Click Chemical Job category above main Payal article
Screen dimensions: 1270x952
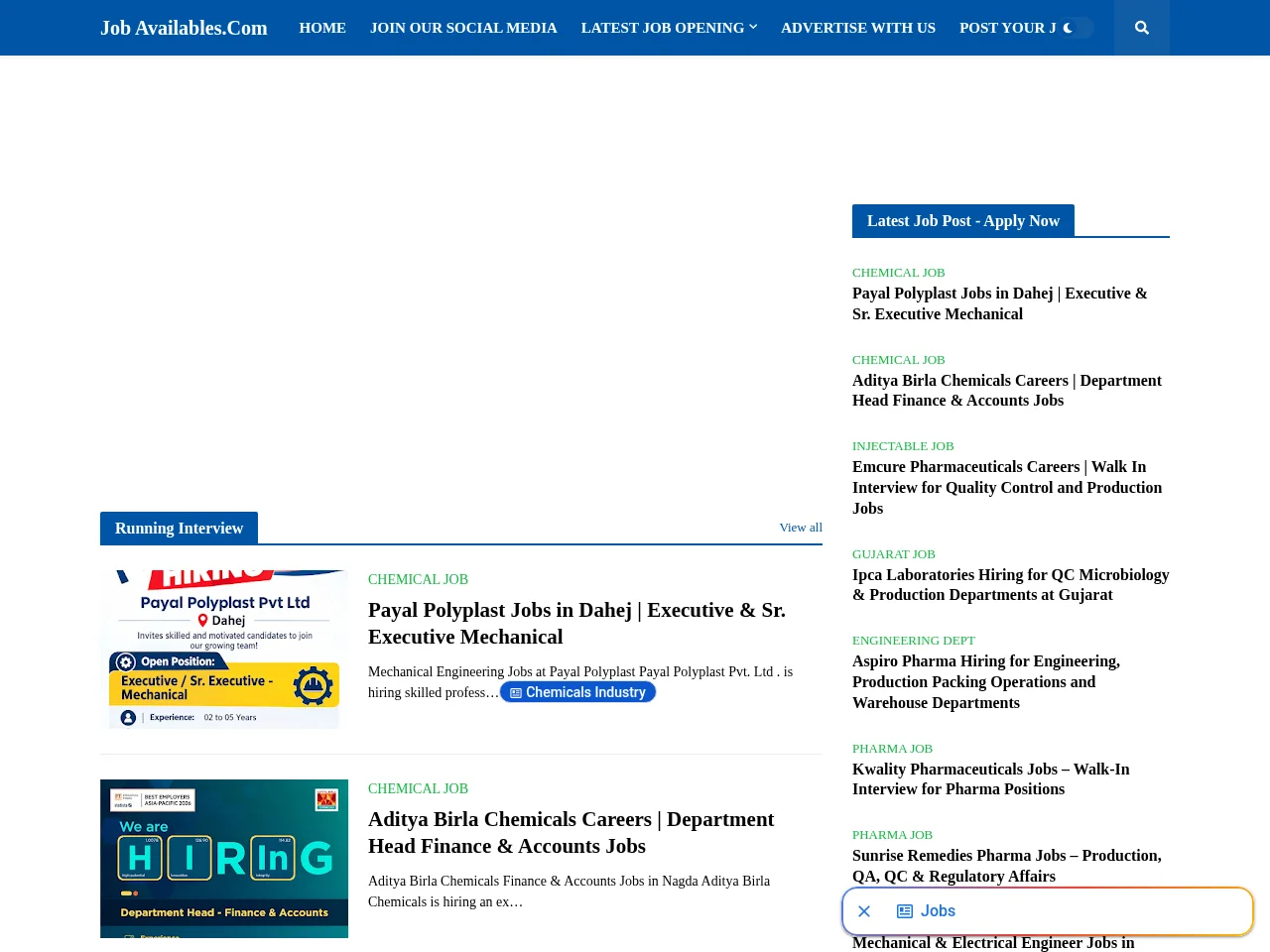pyautogui.click(x=418, y=579)
